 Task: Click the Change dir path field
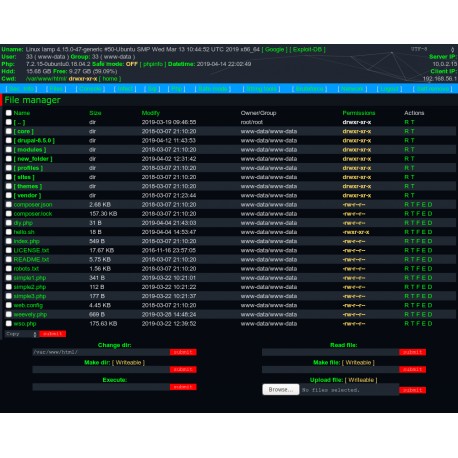tap(101, 352)
